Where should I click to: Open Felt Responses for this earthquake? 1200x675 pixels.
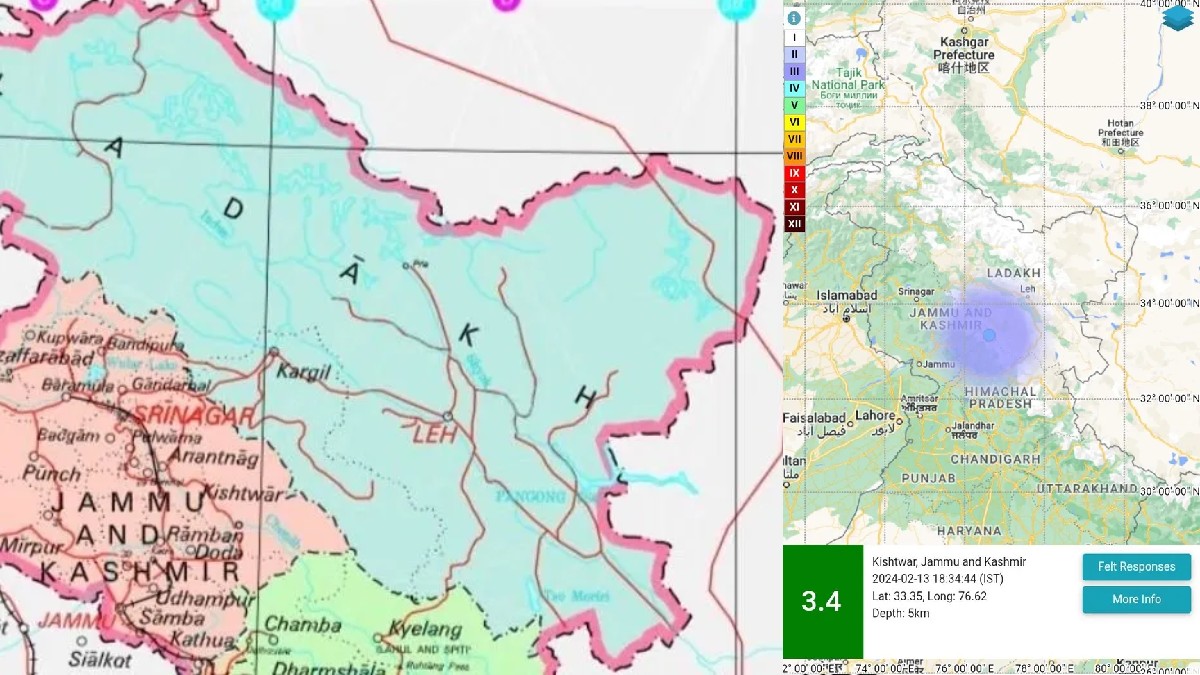coord(1136,567)
